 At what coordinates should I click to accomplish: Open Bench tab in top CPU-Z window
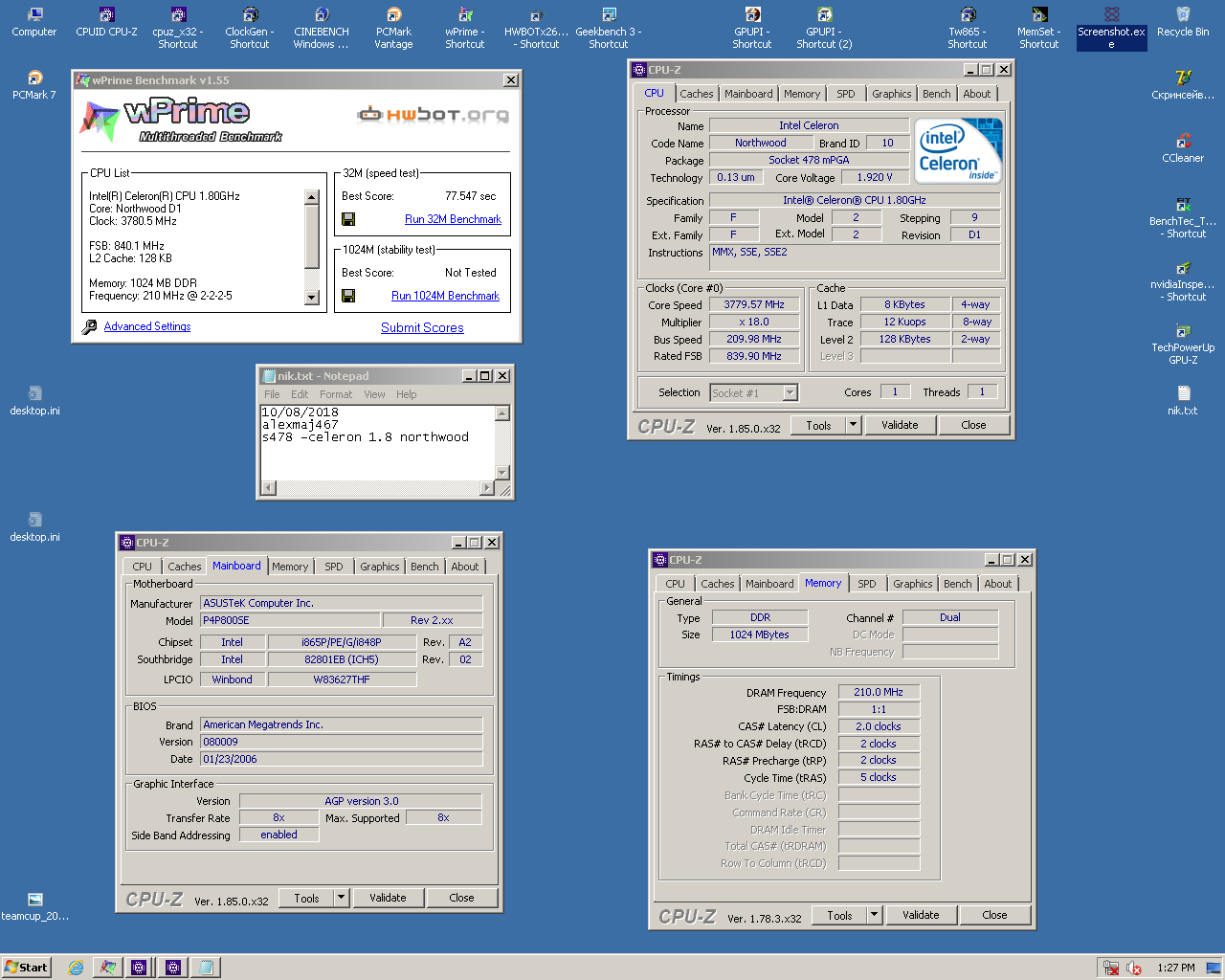pos(937,94)
